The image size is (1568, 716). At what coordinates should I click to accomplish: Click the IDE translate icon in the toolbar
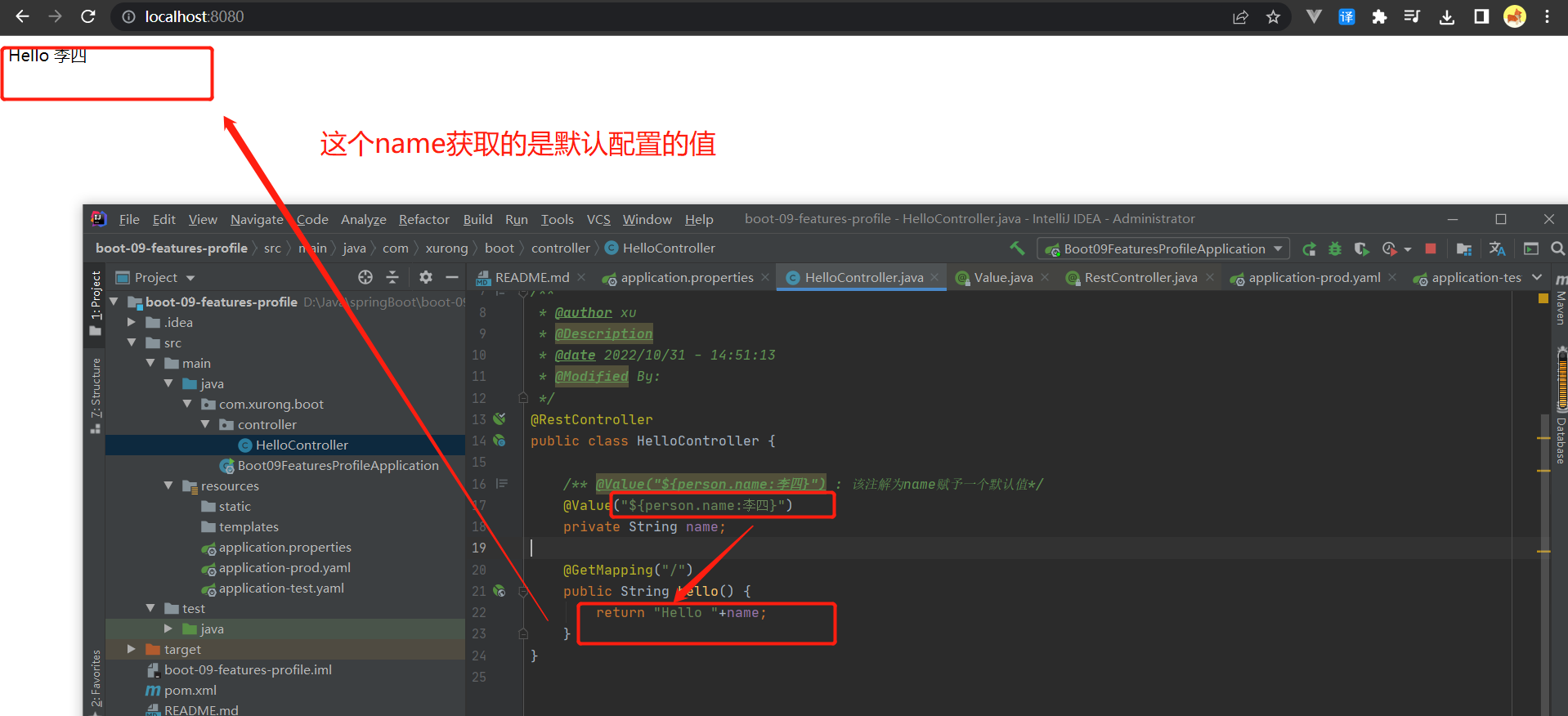click(1497, 248)
